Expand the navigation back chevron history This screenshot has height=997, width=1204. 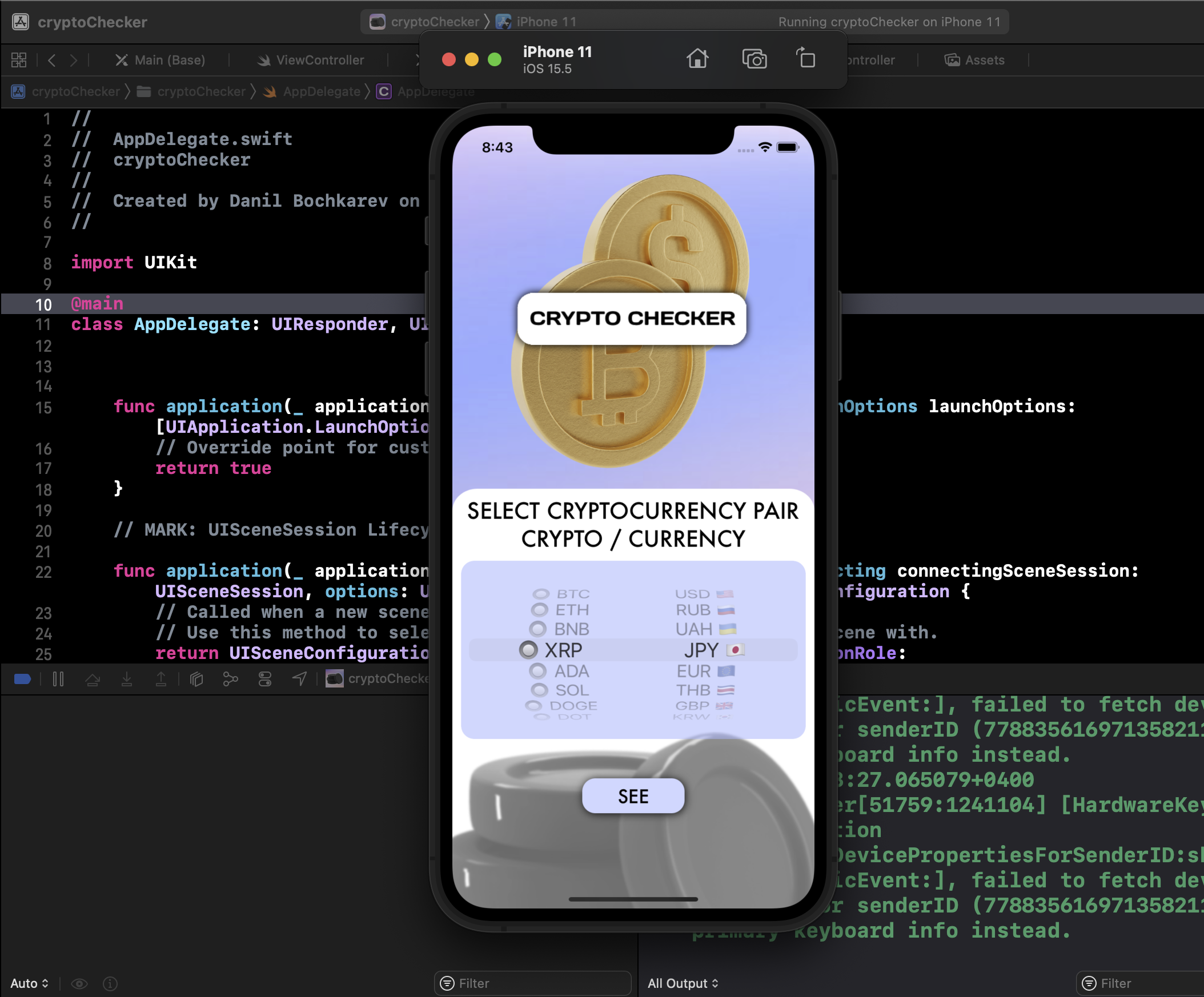pyautogui.click(x=51, y=59)
